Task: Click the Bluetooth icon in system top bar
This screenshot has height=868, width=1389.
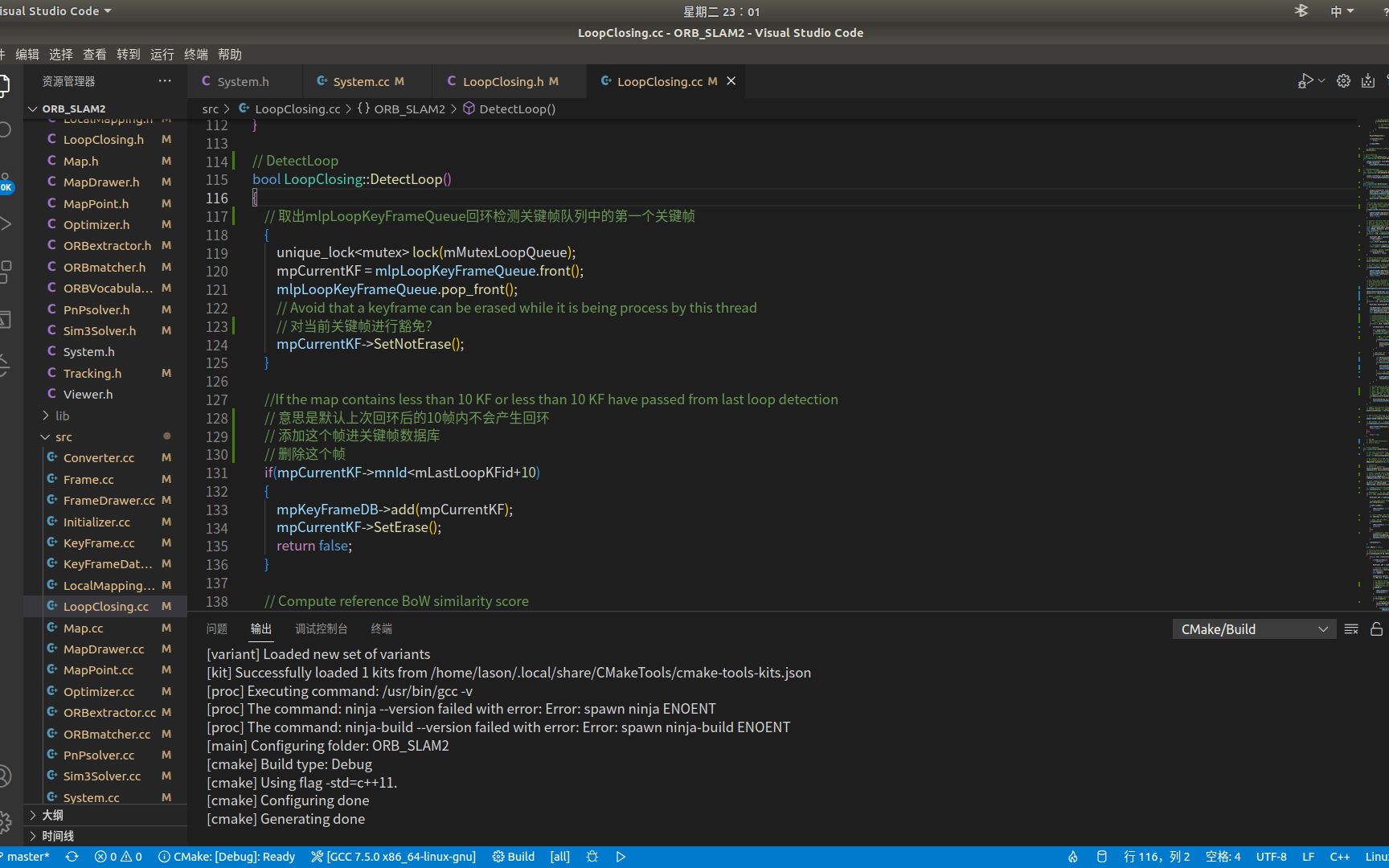Action: click(1301, 10)
